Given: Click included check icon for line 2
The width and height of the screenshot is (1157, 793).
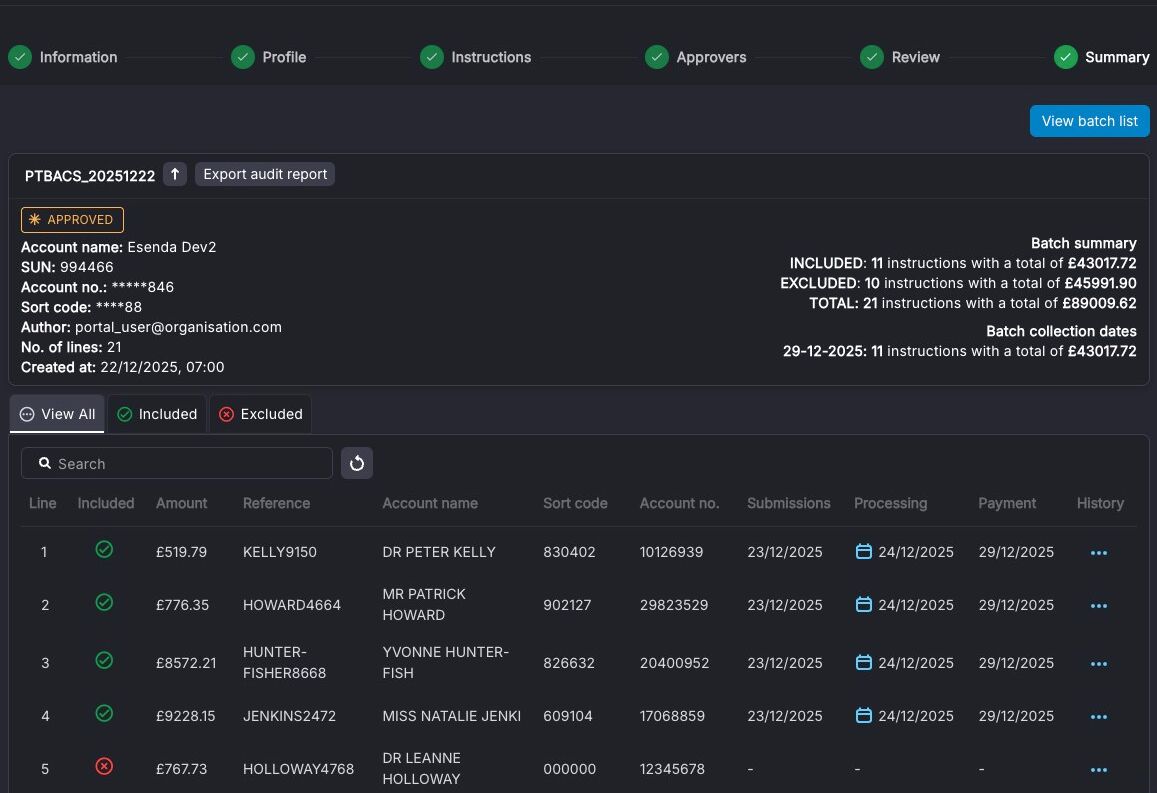Looking at the screenshot, I should point(104,602).
